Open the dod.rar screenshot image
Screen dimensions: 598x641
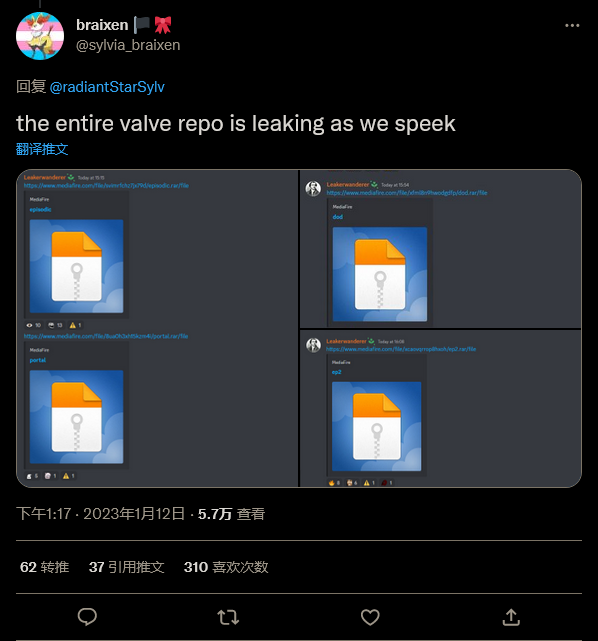click(x=441, y=249)
